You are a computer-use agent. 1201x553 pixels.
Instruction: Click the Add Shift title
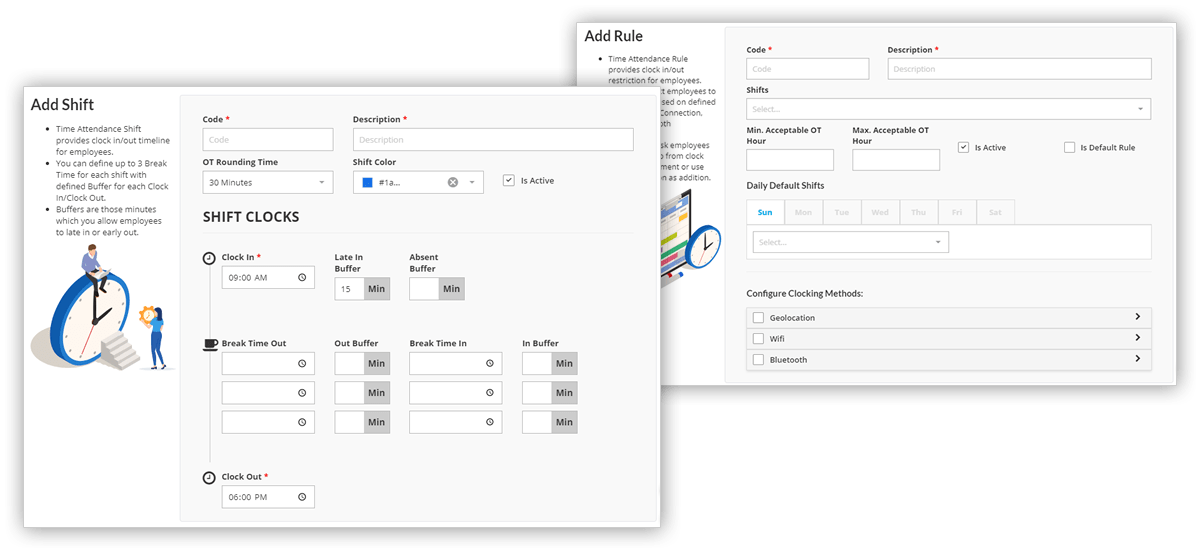click(62, 104)
